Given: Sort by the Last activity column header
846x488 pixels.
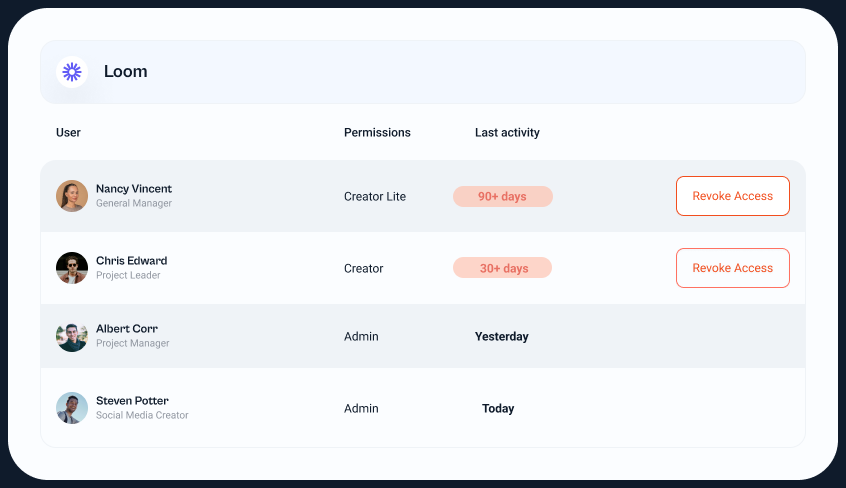Looking at the screenshot, I should 507,133.
